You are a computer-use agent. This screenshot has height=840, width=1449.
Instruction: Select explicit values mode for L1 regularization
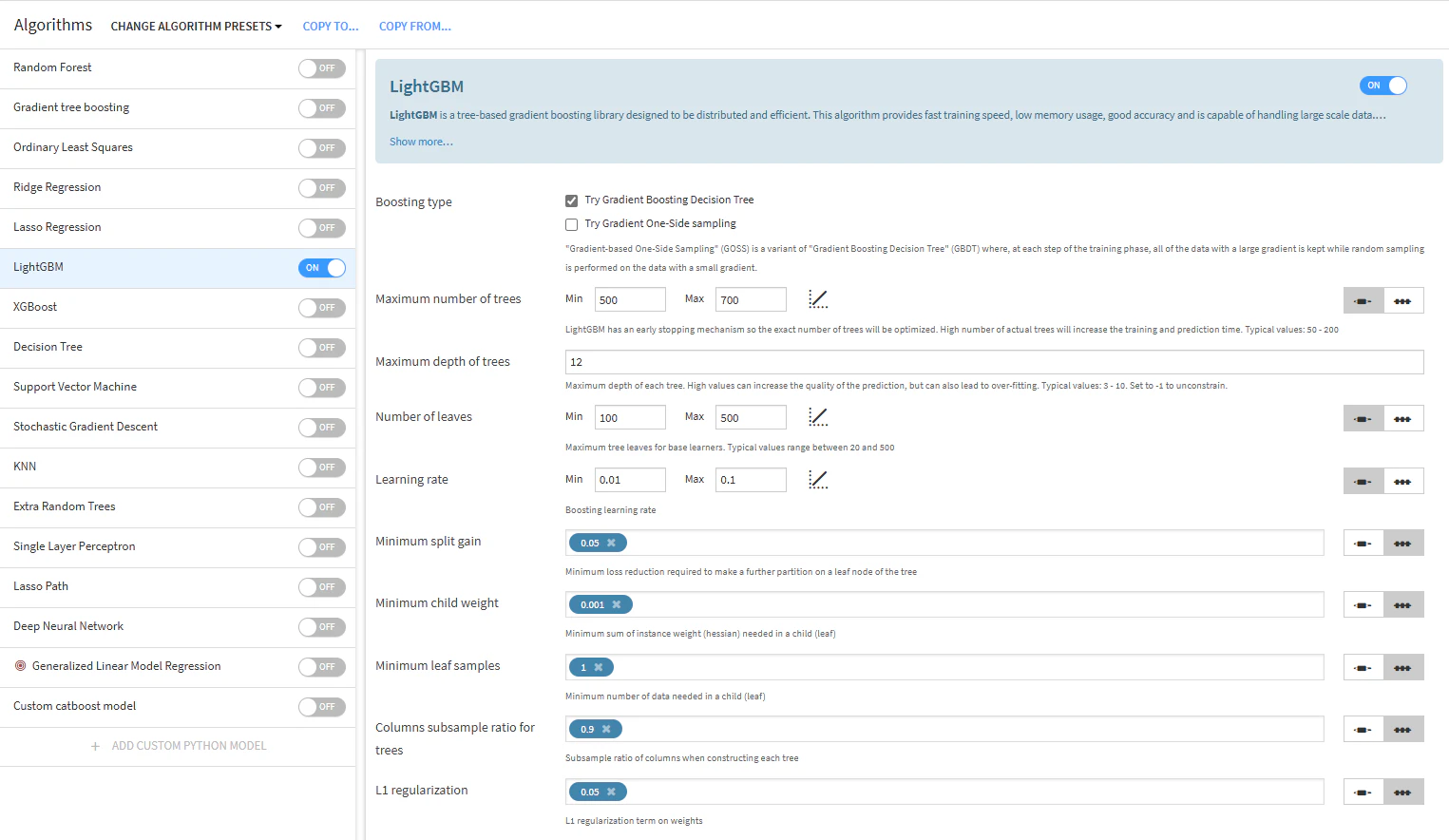tap(1403, 792)
